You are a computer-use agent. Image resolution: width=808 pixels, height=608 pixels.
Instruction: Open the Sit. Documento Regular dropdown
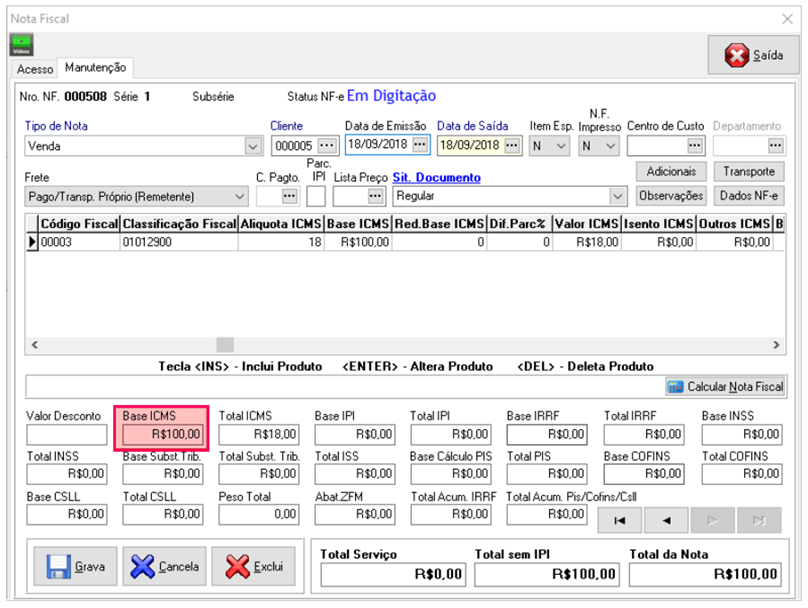617,196
